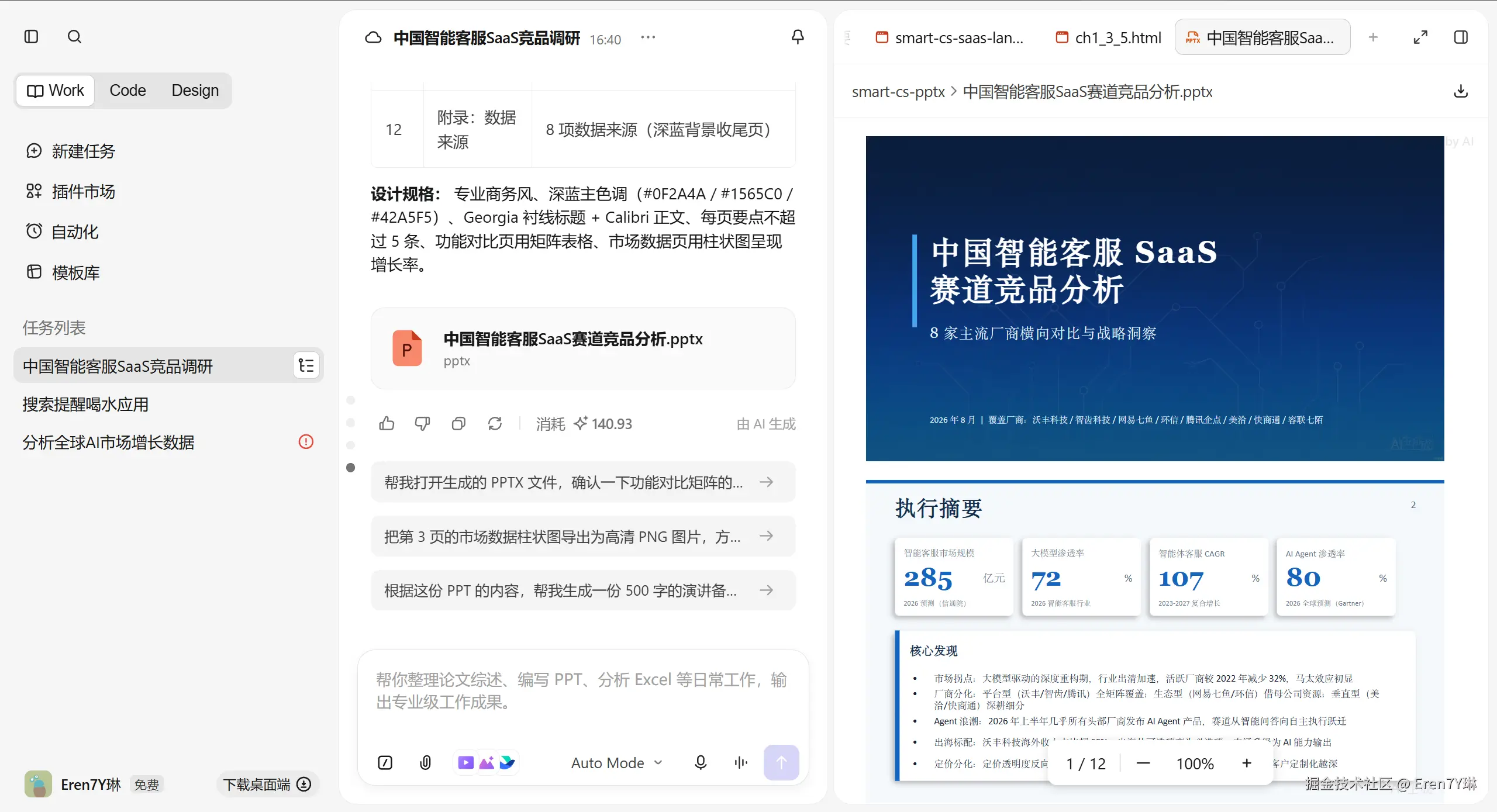The width and height of the screenshot is (1497, 812).
Task: Open the 插件市场 plugin market
Action: tap(71, 191)
